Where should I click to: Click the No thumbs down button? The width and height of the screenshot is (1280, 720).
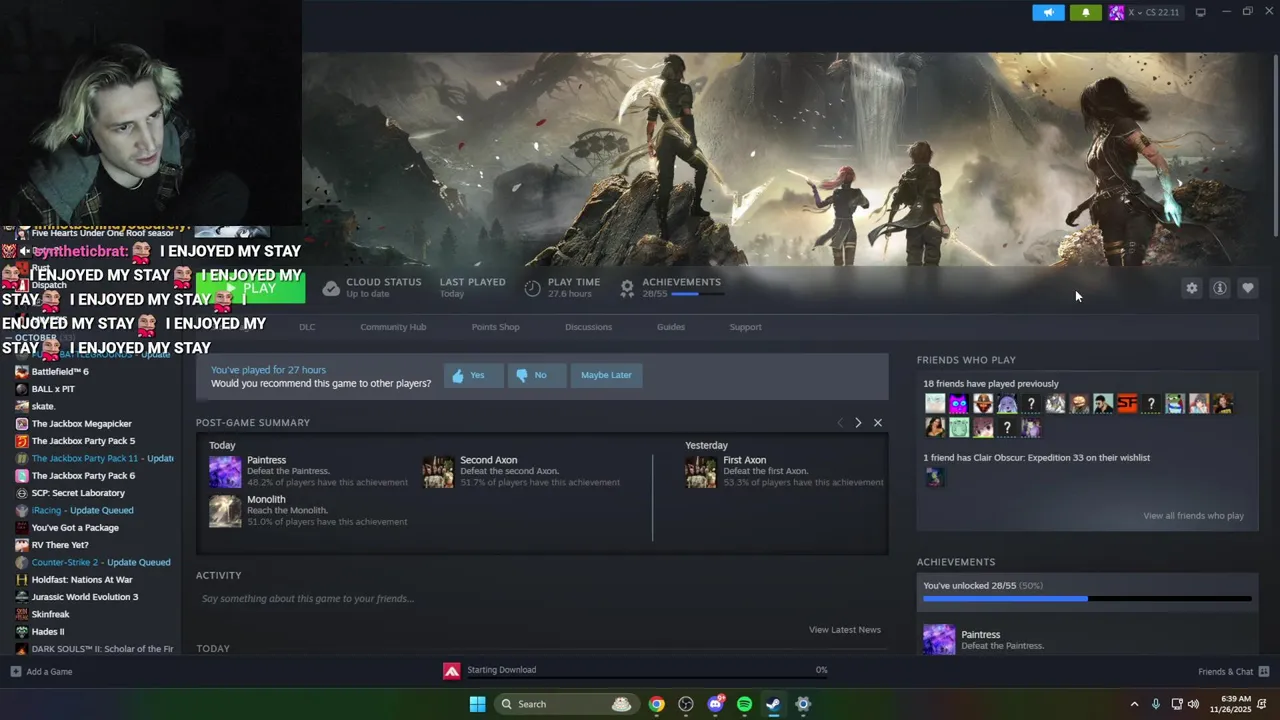[x=536, y=375]
